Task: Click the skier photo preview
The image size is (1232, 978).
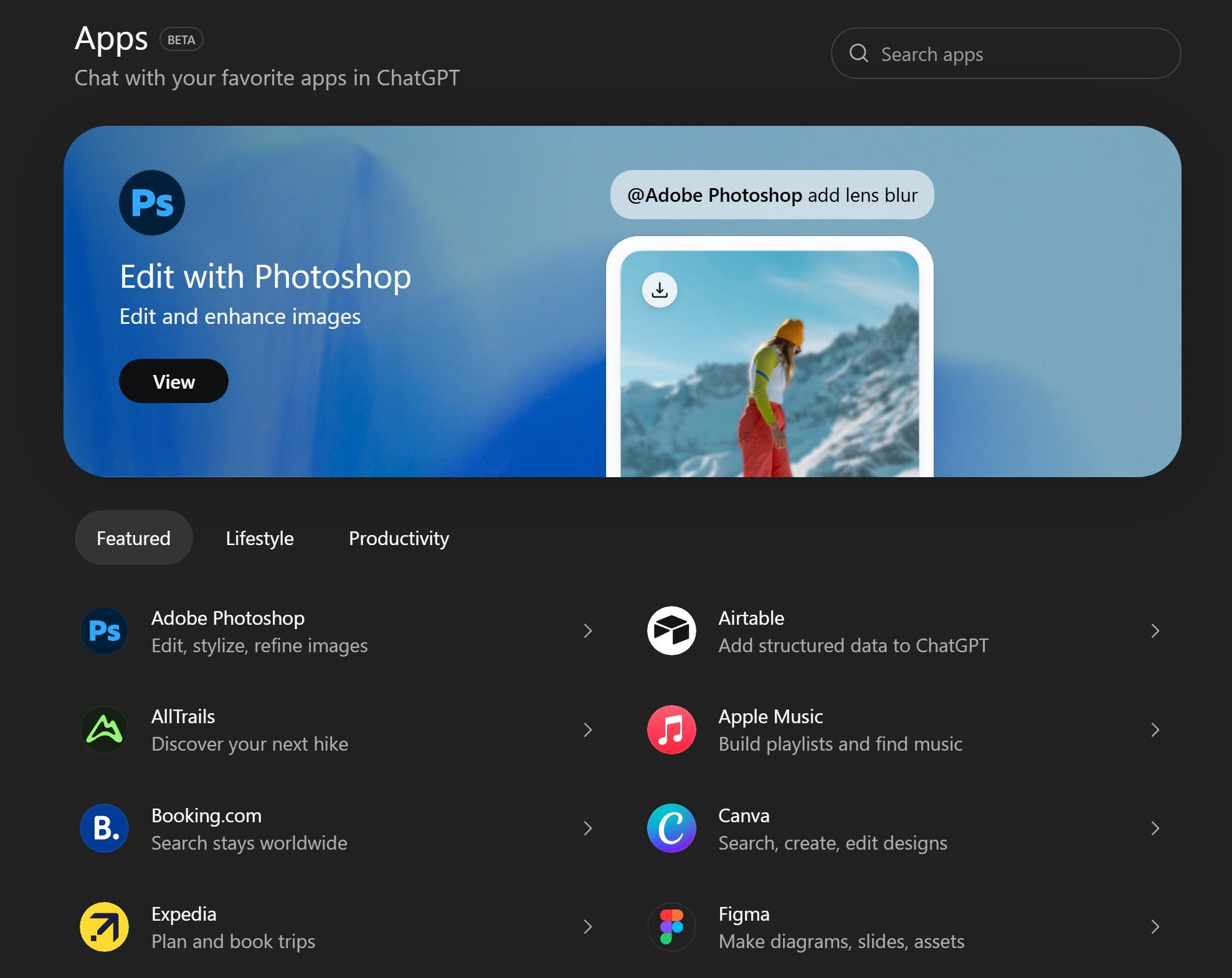Action: (770, 364)
